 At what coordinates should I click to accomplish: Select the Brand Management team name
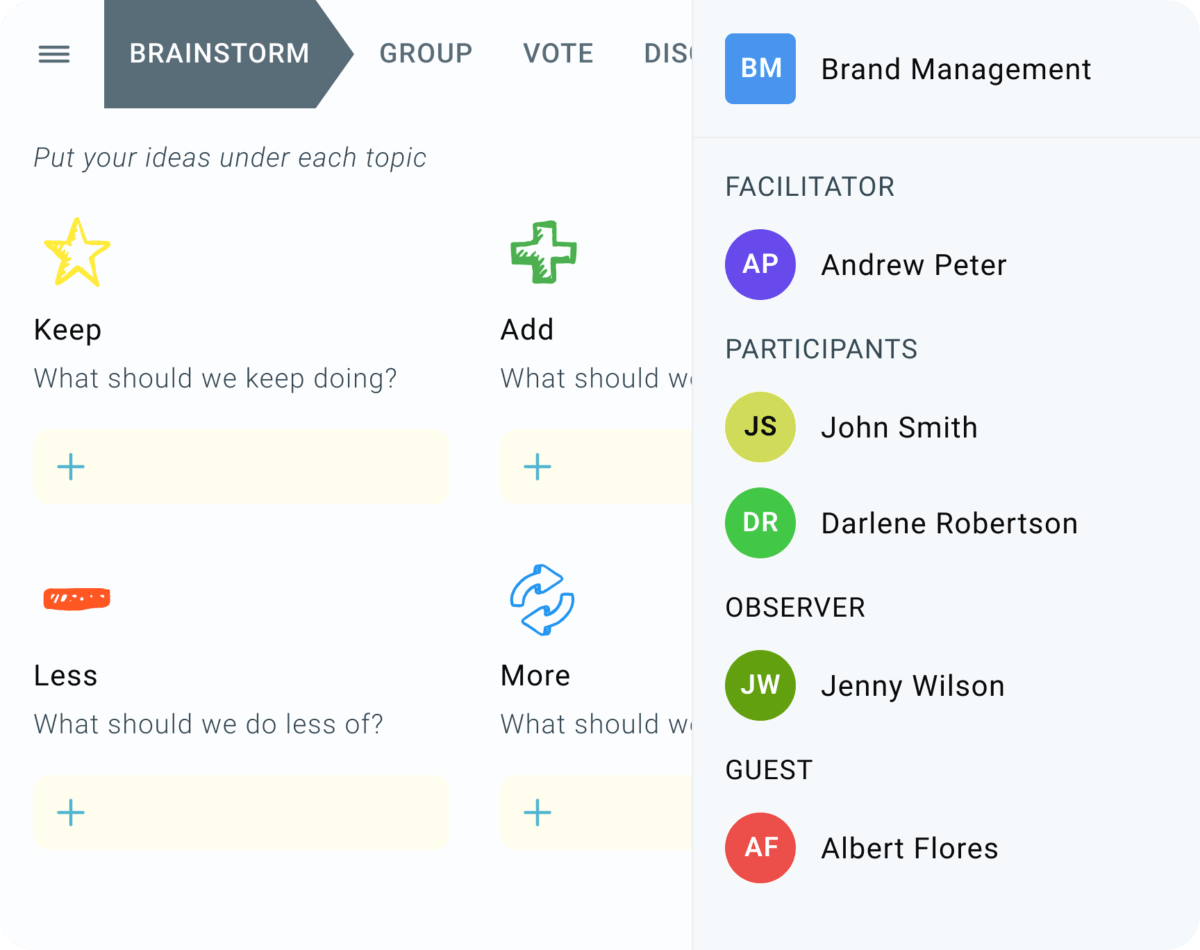(956, 69)
